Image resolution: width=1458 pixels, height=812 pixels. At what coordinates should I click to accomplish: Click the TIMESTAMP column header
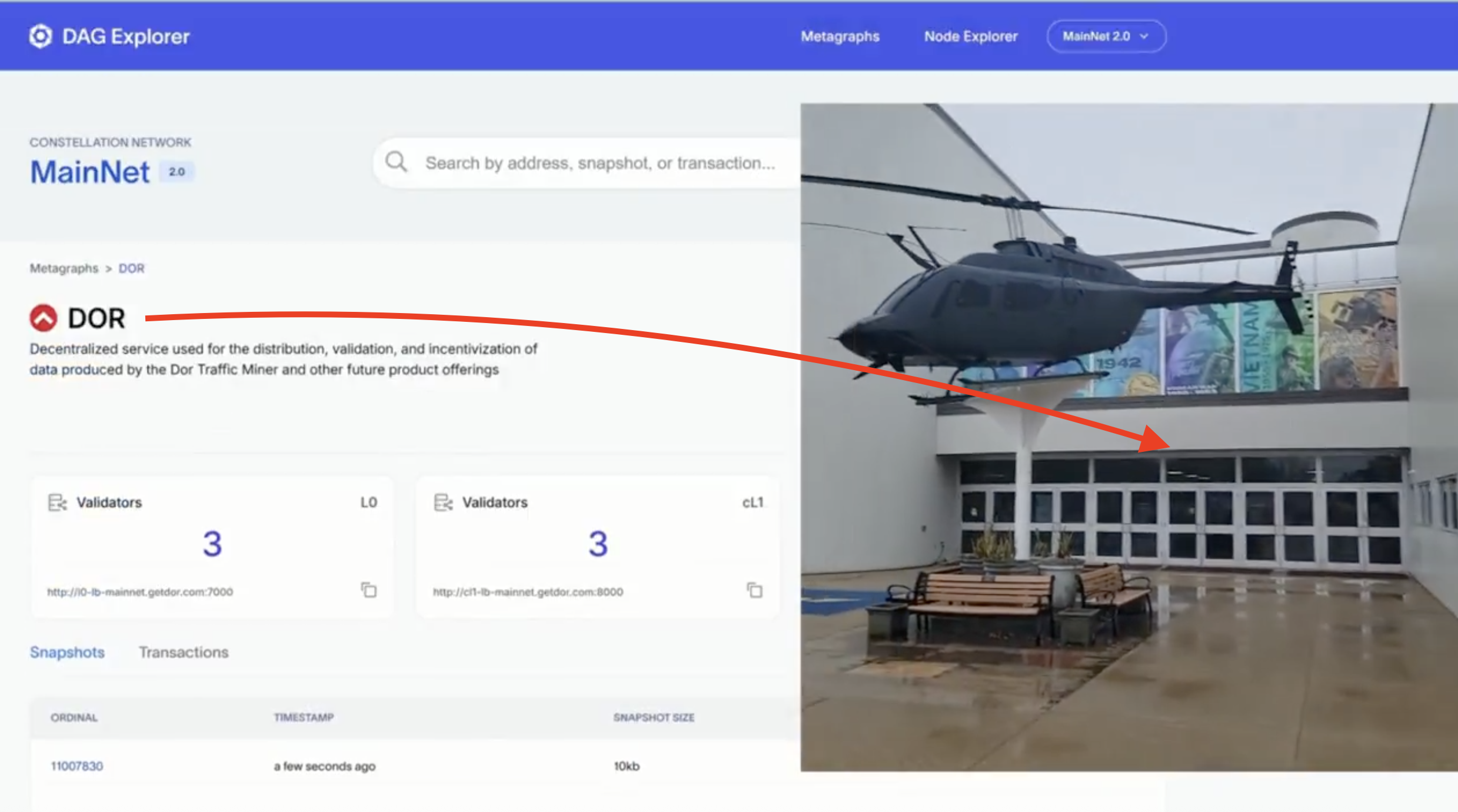click(304, 717)
